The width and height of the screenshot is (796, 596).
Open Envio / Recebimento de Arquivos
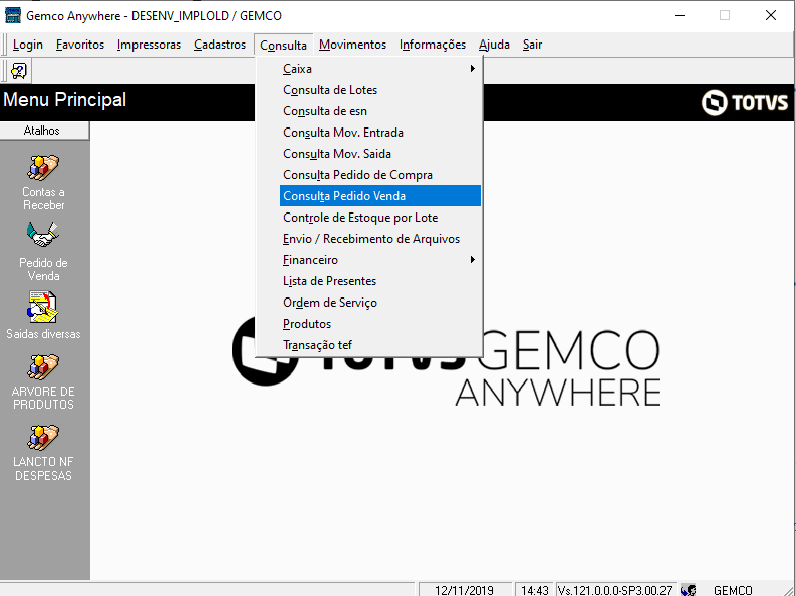pyautogui.click(x=380, y=239)
